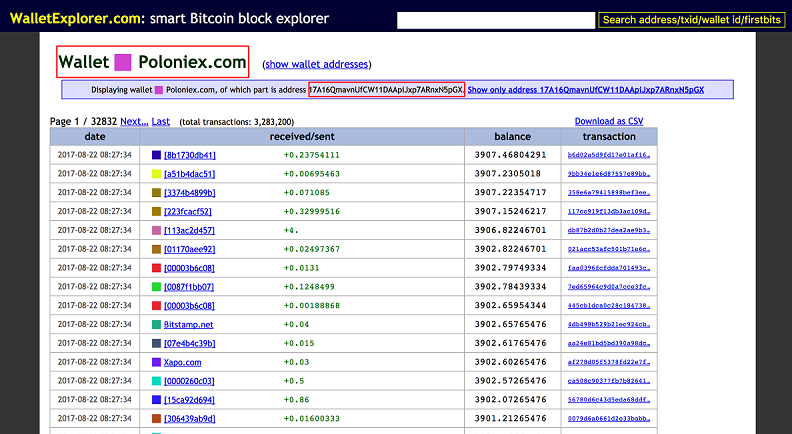This screenshot has height=434, width=792.
Task: Go to the Next page link
Action: pyautogui.click(x=134, y=121)
